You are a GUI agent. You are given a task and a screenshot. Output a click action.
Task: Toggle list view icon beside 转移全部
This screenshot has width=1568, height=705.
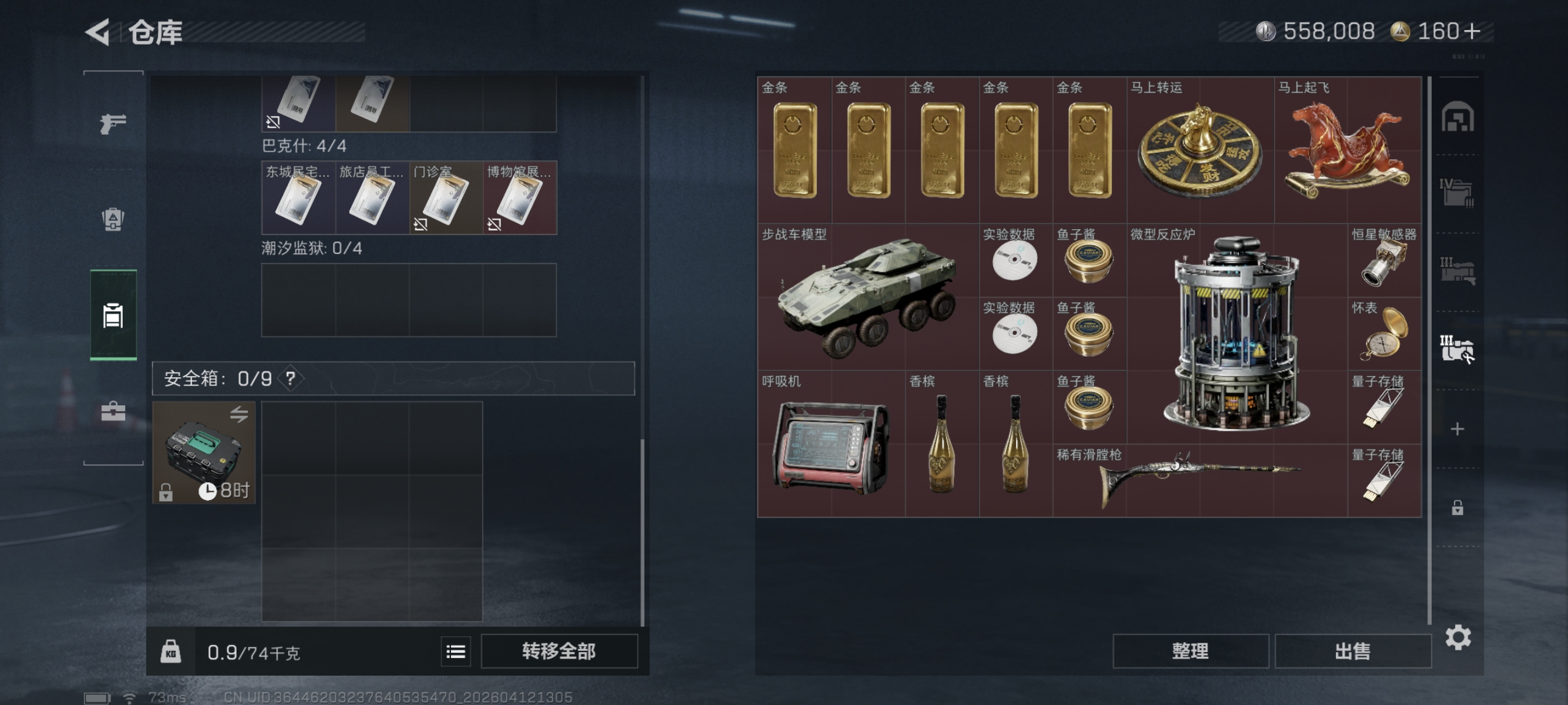click(x=456, y=652)
